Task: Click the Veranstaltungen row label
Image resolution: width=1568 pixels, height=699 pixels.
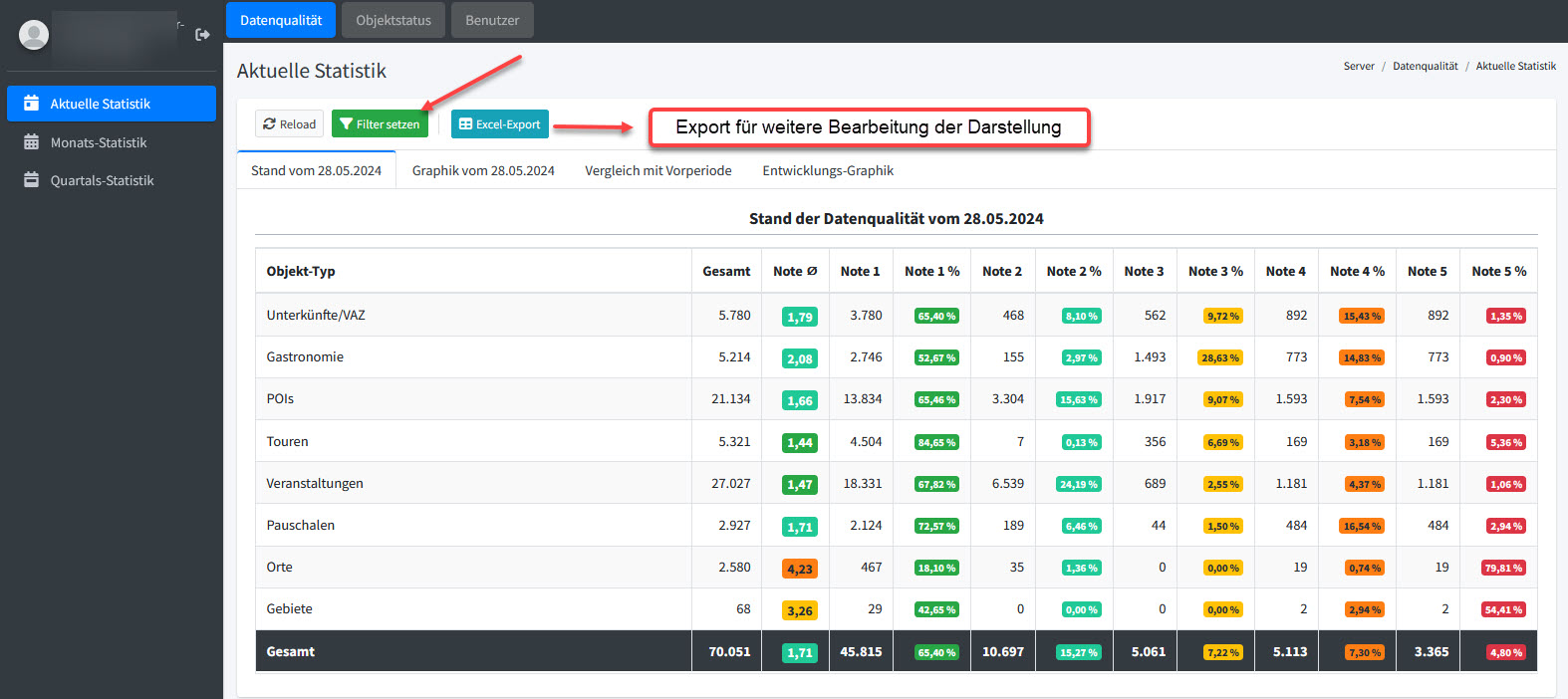Action: (x=315, y=483)
